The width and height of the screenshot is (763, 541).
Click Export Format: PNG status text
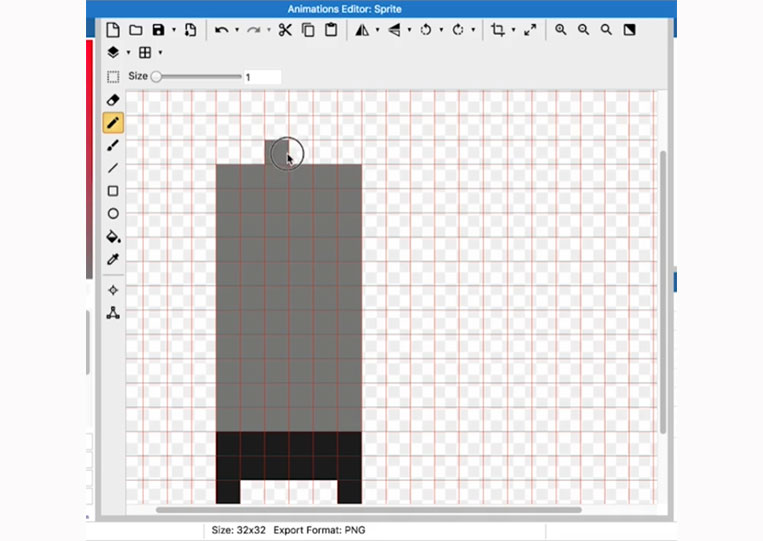[319, 530]
